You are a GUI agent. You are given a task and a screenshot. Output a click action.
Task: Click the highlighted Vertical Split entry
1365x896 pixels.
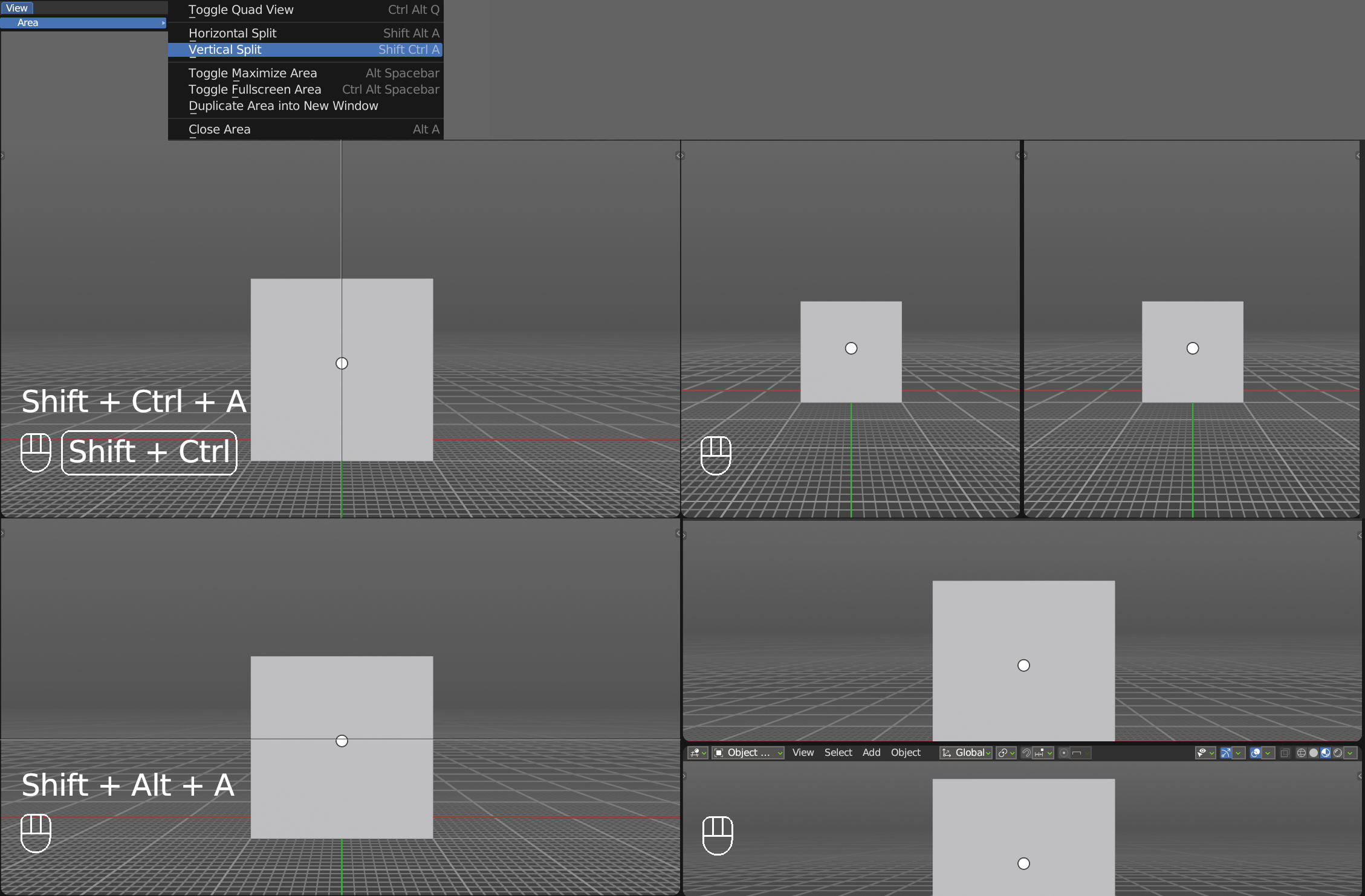click(x=225, y=50)
